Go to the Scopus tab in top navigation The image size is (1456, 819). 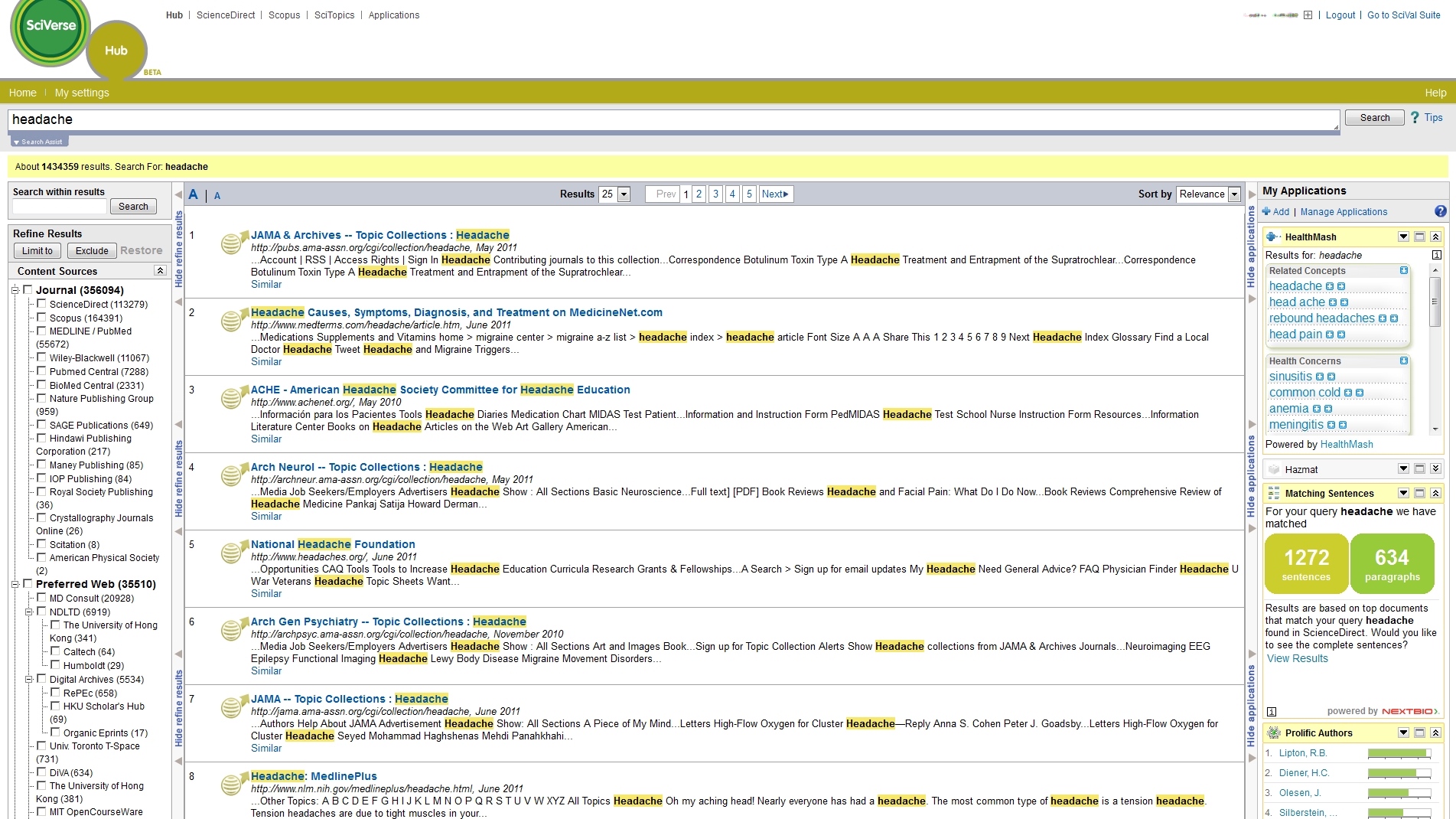pyautogui.click(x=284, y=15)
